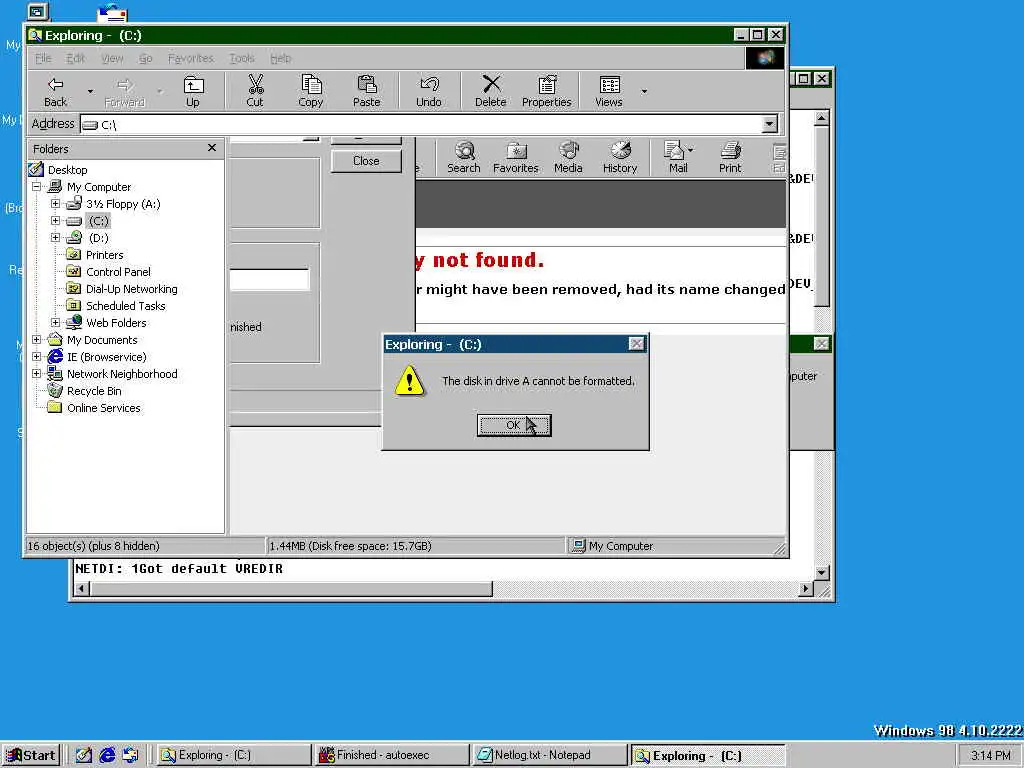Click the Mail toolbar icon
1024x768 pixels.
pyautogui.click(x=678, y=157)
